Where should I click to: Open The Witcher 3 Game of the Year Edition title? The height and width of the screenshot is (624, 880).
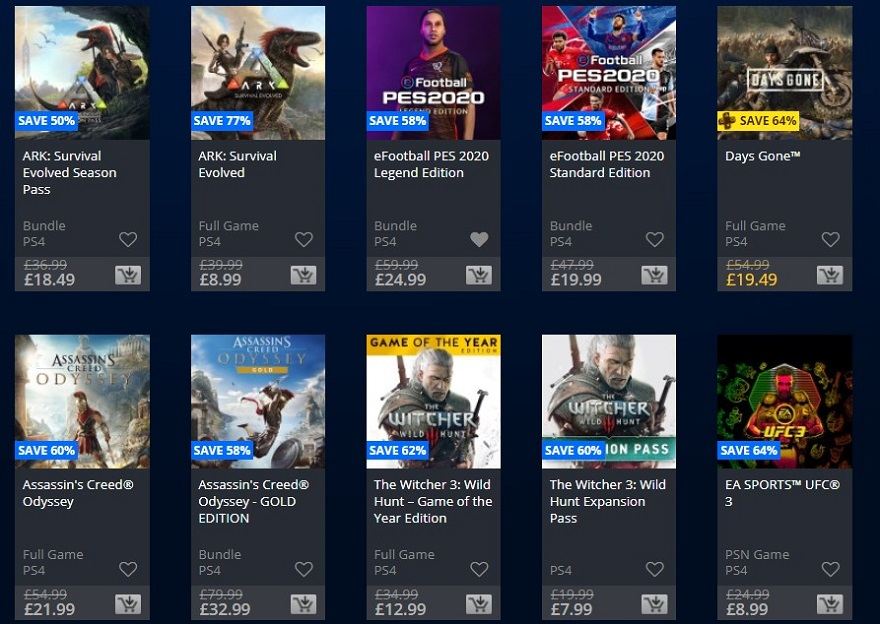click(433, 502)
